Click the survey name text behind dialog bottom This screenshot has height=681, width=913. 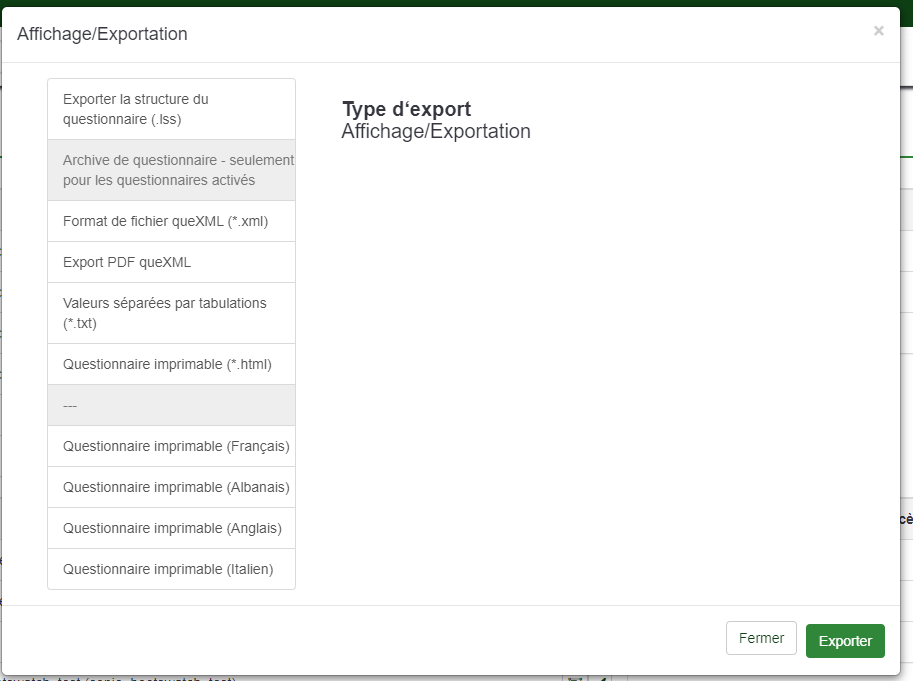tap(120, 678)
